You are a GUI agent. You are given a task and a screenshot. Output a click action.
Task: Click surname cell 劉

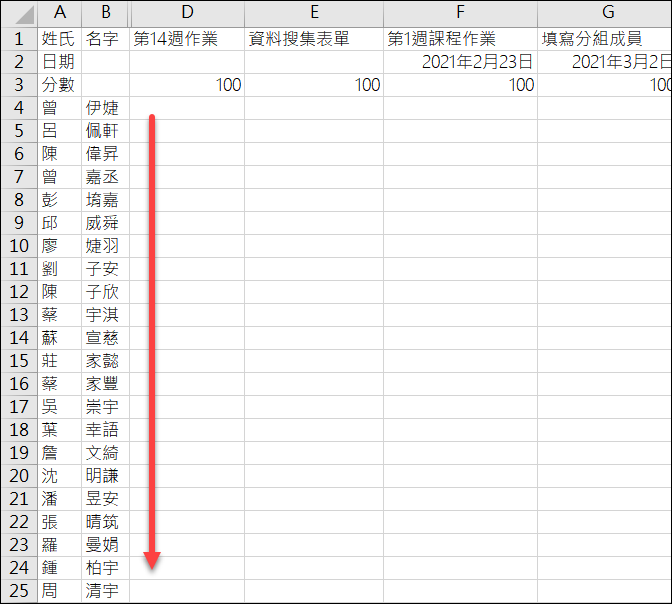60,269
